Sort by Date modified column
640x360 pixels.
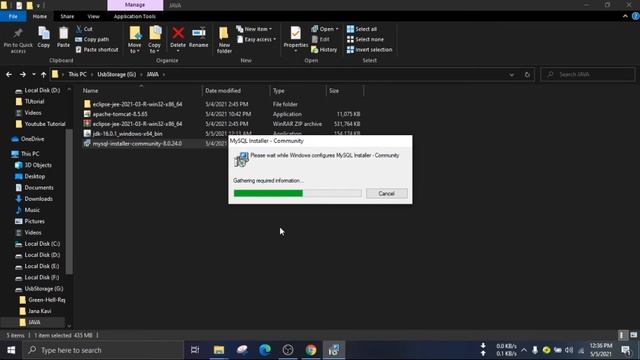tap(236, 91)
